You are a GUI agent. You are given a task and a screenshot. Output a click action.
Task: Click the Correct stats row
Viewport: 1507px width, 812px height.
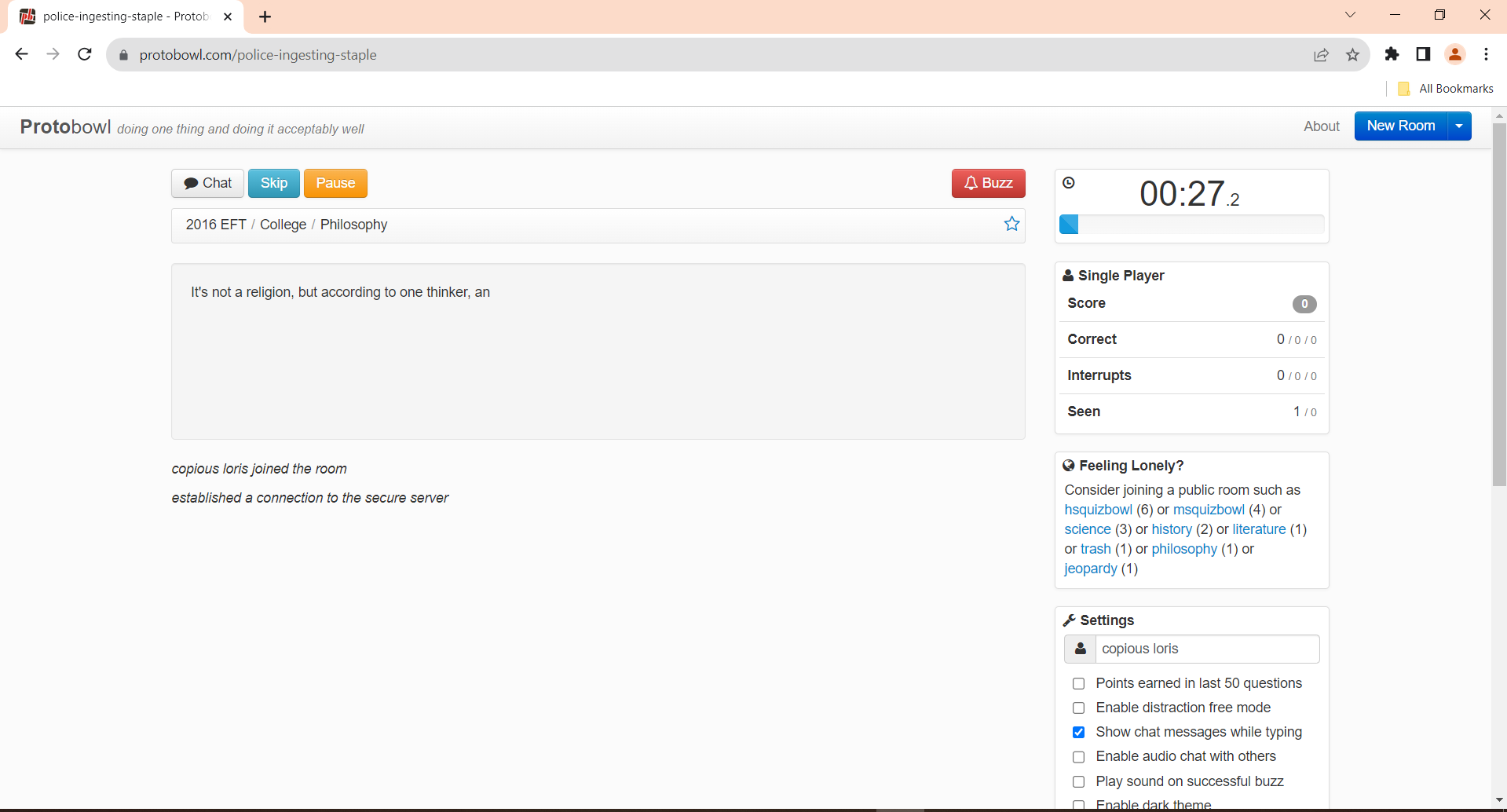(x=1191, y=339)
